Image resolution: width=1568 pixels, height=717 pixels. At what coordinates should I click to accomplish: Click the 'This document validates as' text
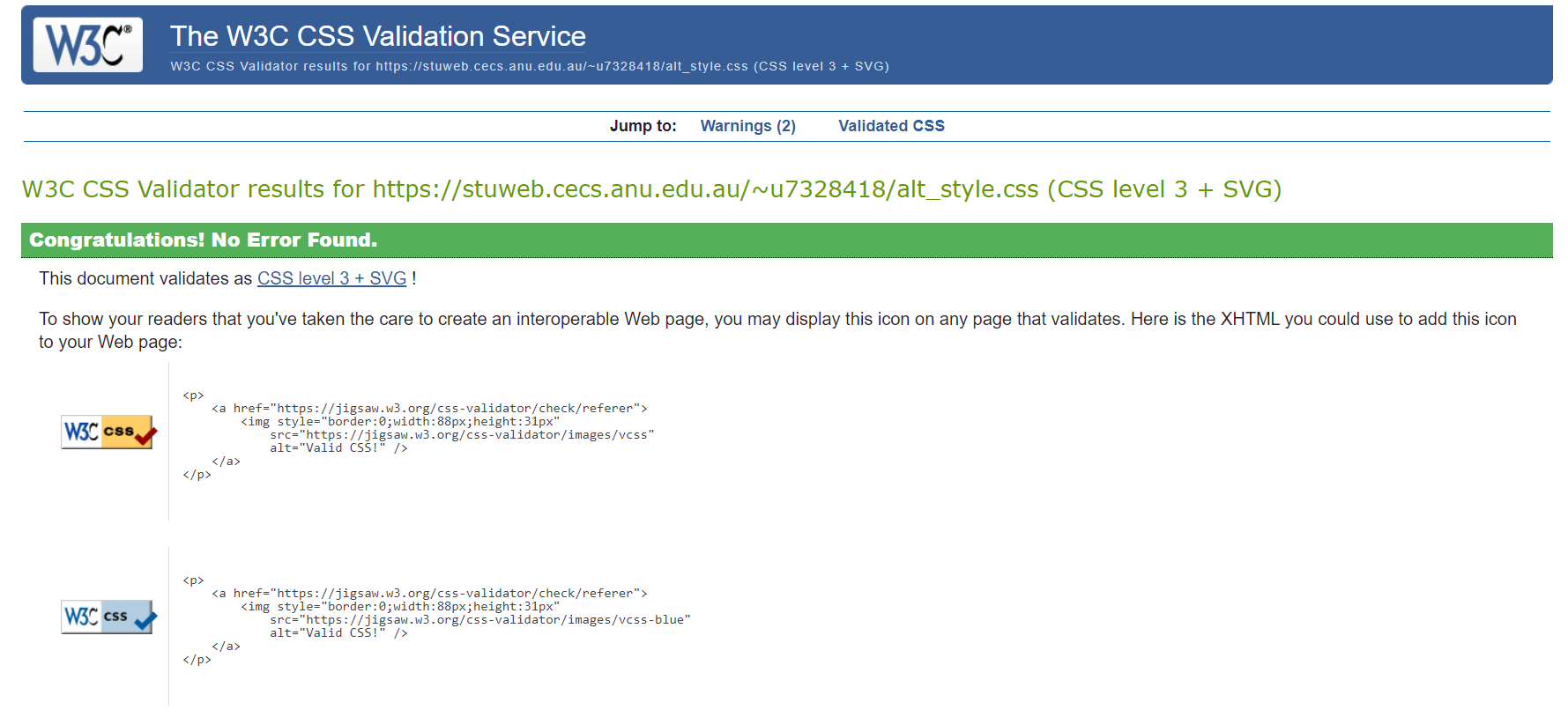tap(145, 278)
